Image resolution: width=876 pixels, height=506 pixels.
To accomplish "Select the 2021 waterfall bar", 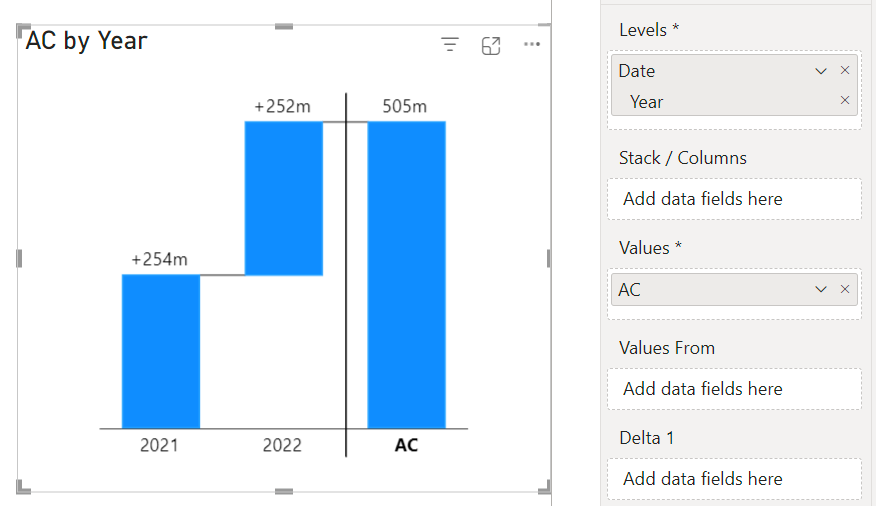I will [x=160, y=351].
